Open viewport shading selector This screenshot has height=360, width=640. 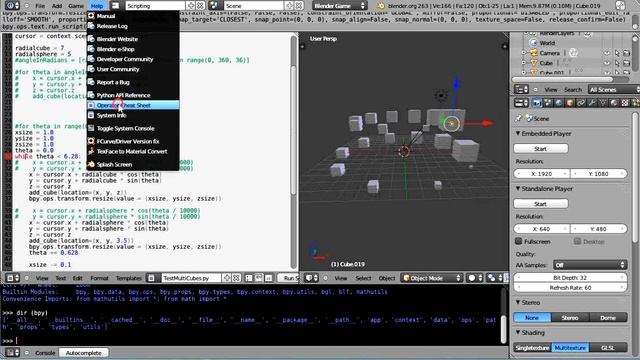[475, 278]
